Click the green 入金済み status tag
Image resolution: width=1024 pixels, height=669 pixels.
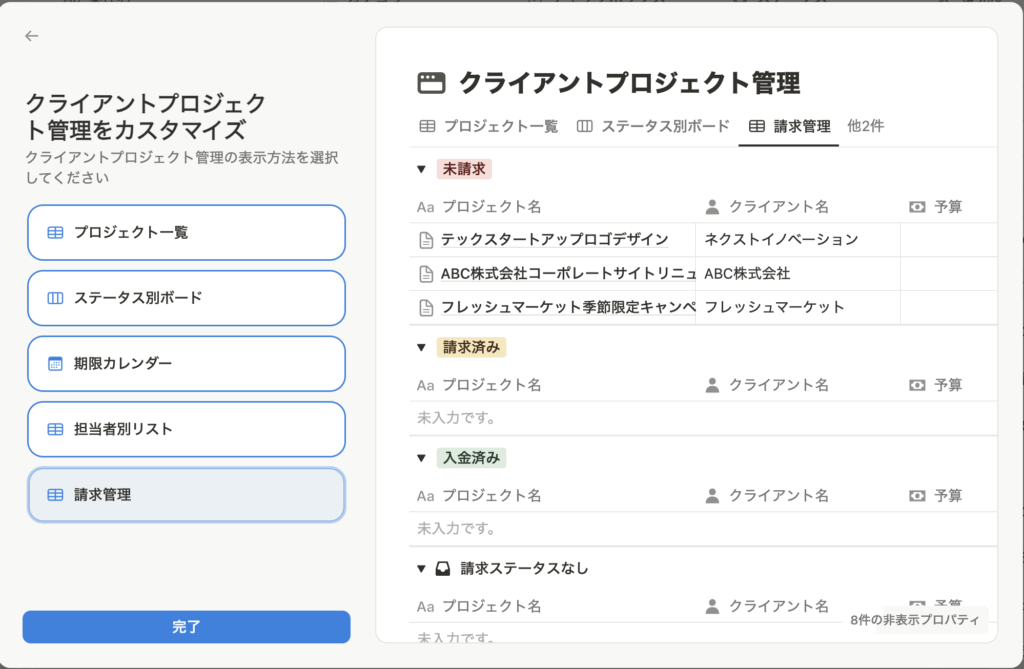click(x=472, y=458)
